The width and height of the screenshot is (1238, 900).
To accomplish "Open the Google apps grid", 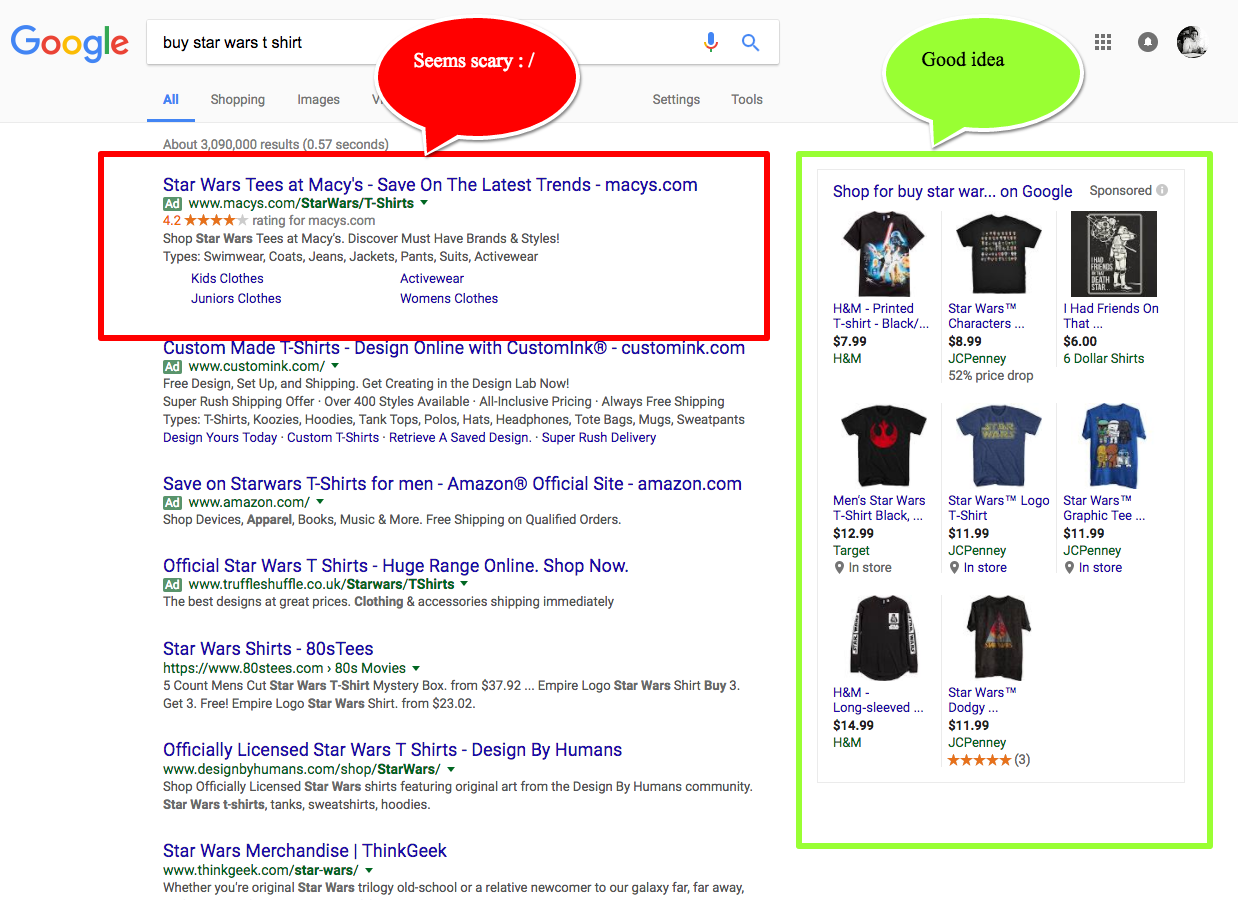I will click(x=1103, y=42).
